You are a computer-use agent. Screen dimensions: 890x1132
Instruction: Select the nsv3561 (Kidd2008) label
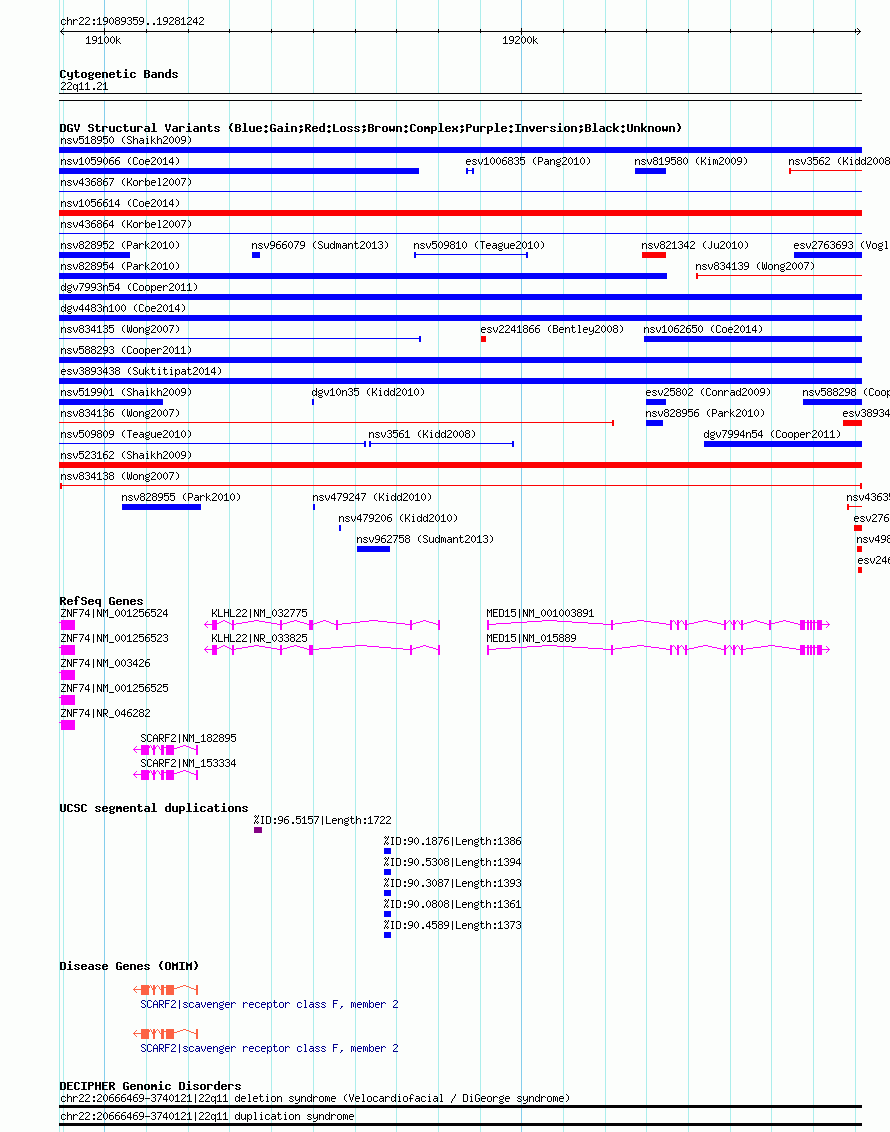(422, 433)
